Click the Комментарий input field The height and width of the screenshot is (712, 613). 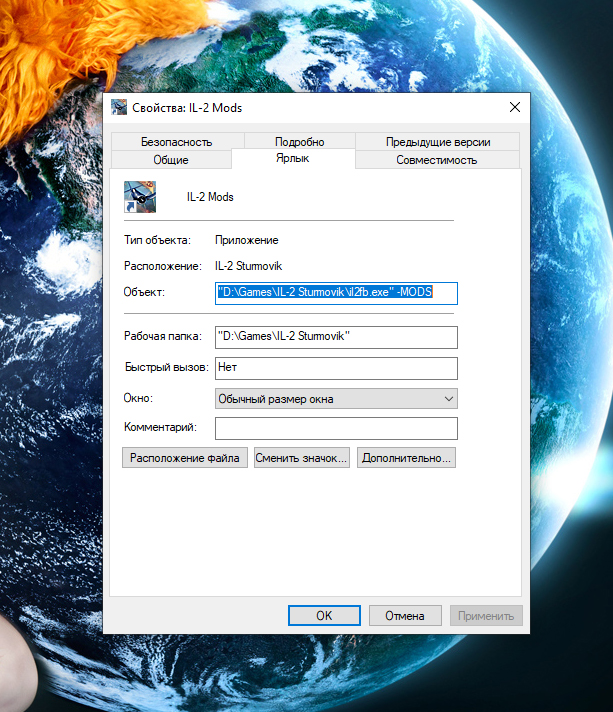coord(336,428)
